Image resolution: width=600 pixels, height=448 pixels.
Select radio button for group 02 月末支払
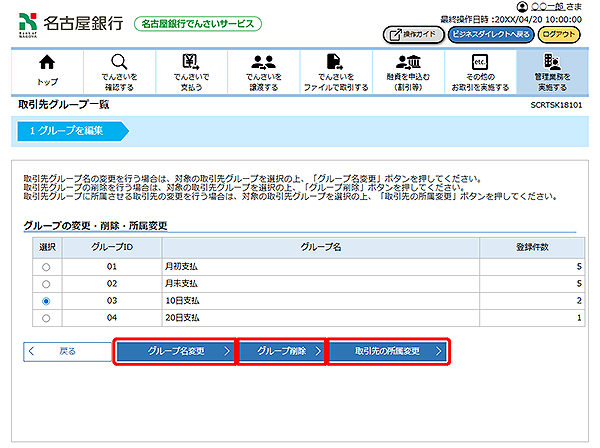click(x=46, y=284)
